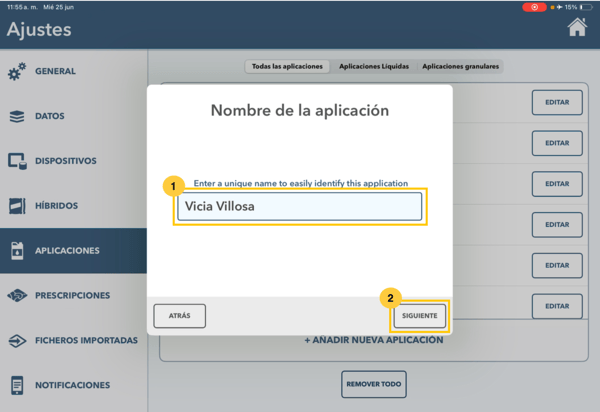Screen dimensions: 600x412
Task: Open the DATOS settings section
Action: pyautogui.click(x=73, y=116)
